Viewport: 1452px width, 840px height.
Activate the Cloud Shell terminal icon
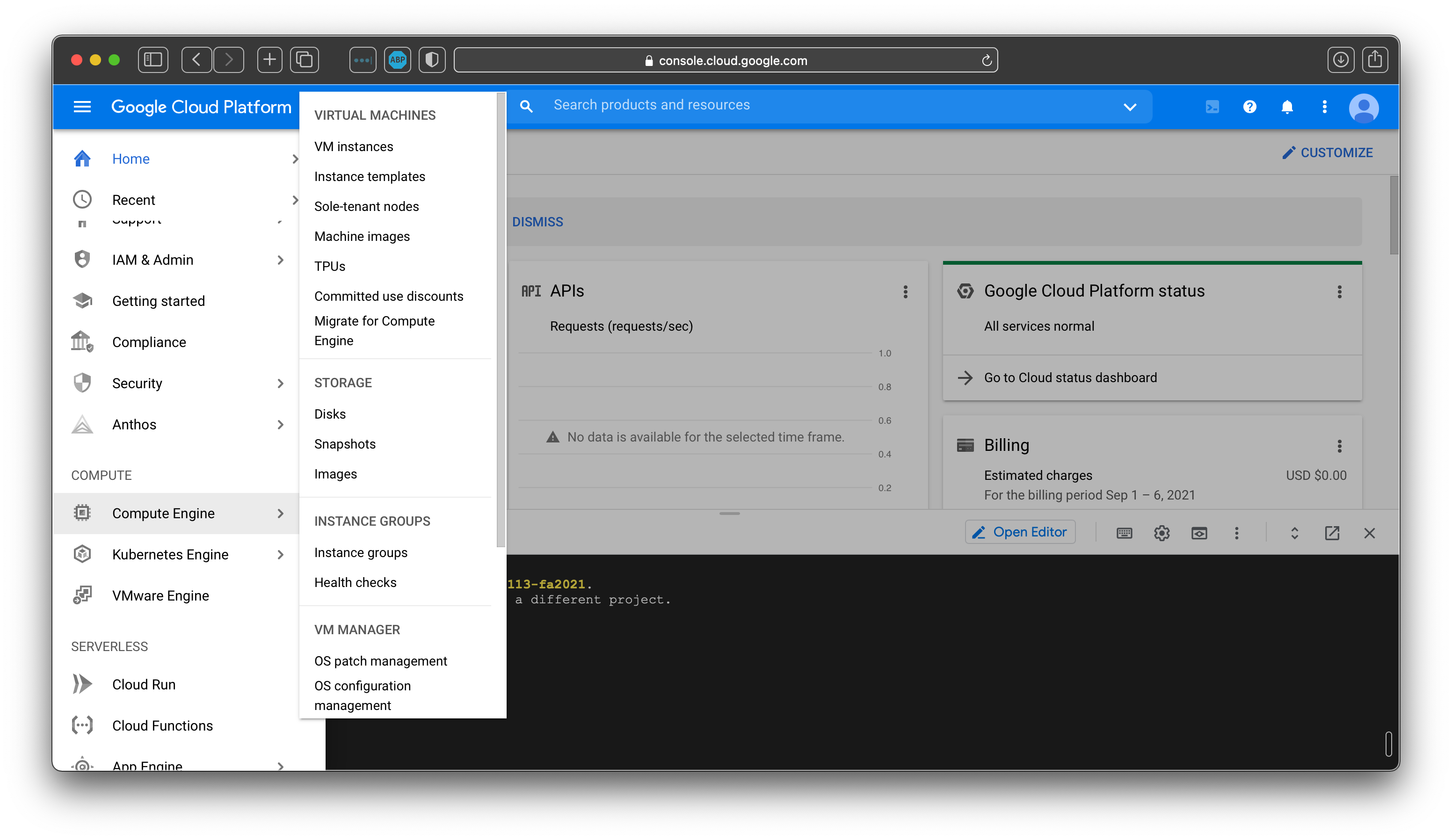[1212, 107]
